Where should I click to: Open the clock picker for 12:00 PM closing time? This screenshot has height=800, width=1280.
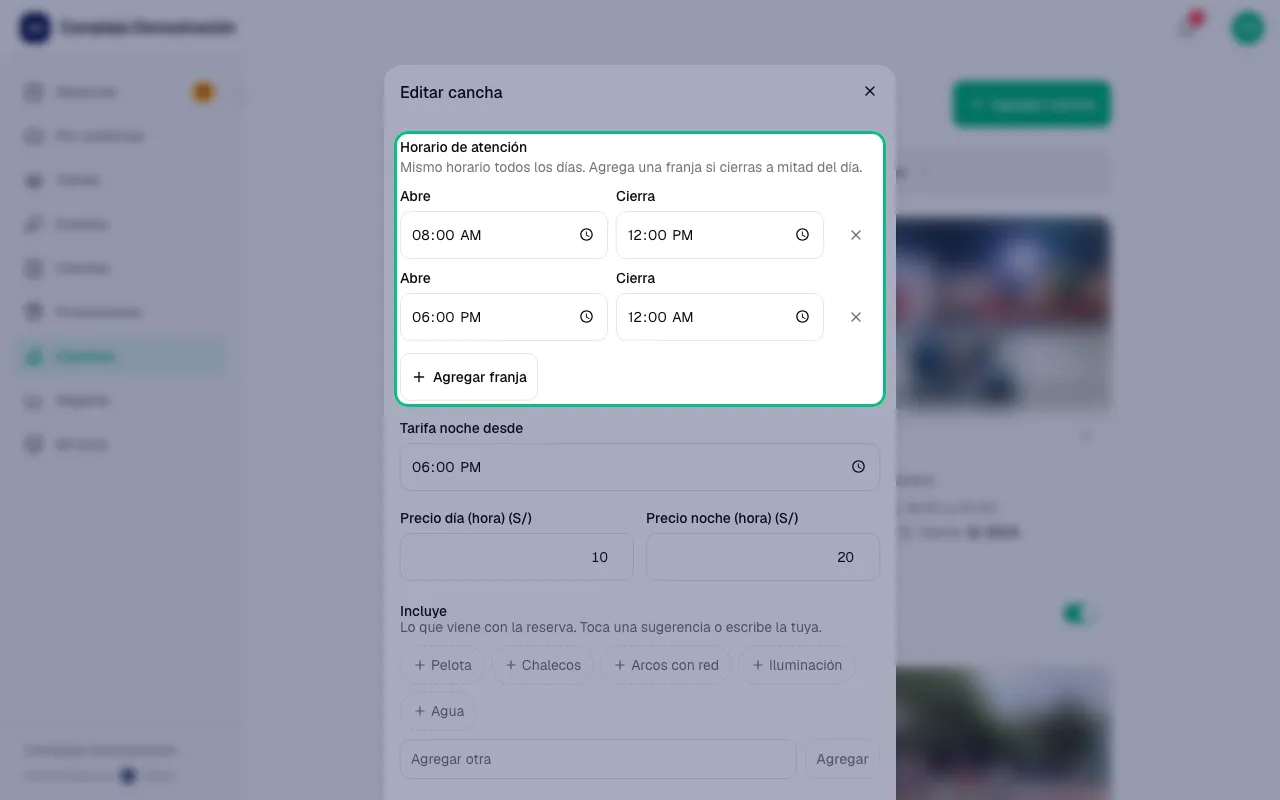click(802, 235)
